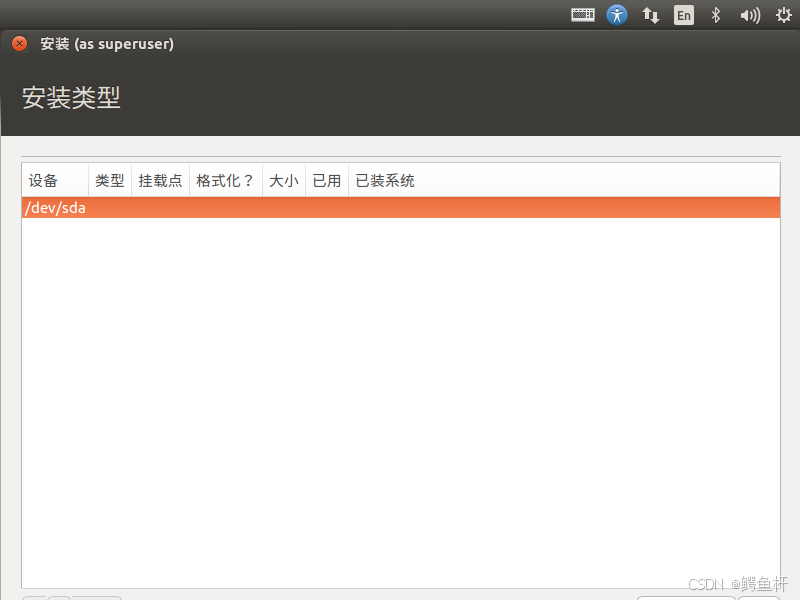This screenshot has width=800, height=600.
Task: Click the 已用 column header
Action: 327,181
